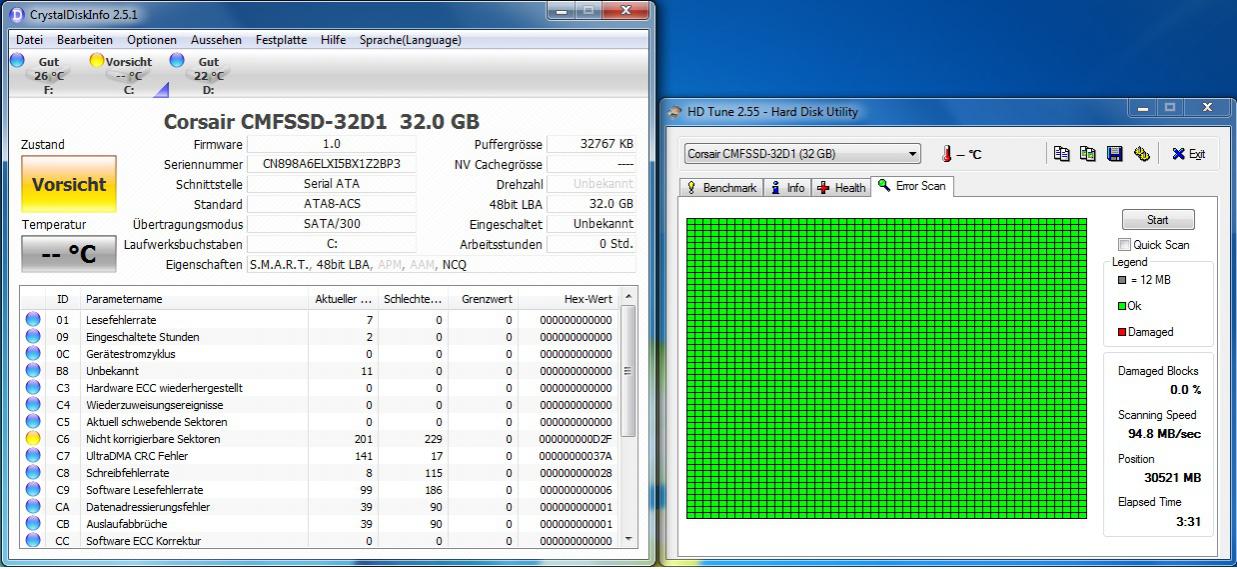This screenshot has height=569, width=1237.
Task: Select the D: drive status orb in CrystalDiskInfo
Action: 177,60
